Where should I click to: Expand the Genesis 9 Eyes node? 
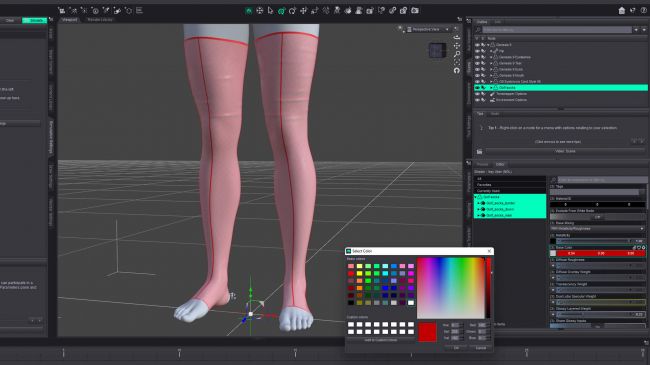tap(491, 70)
